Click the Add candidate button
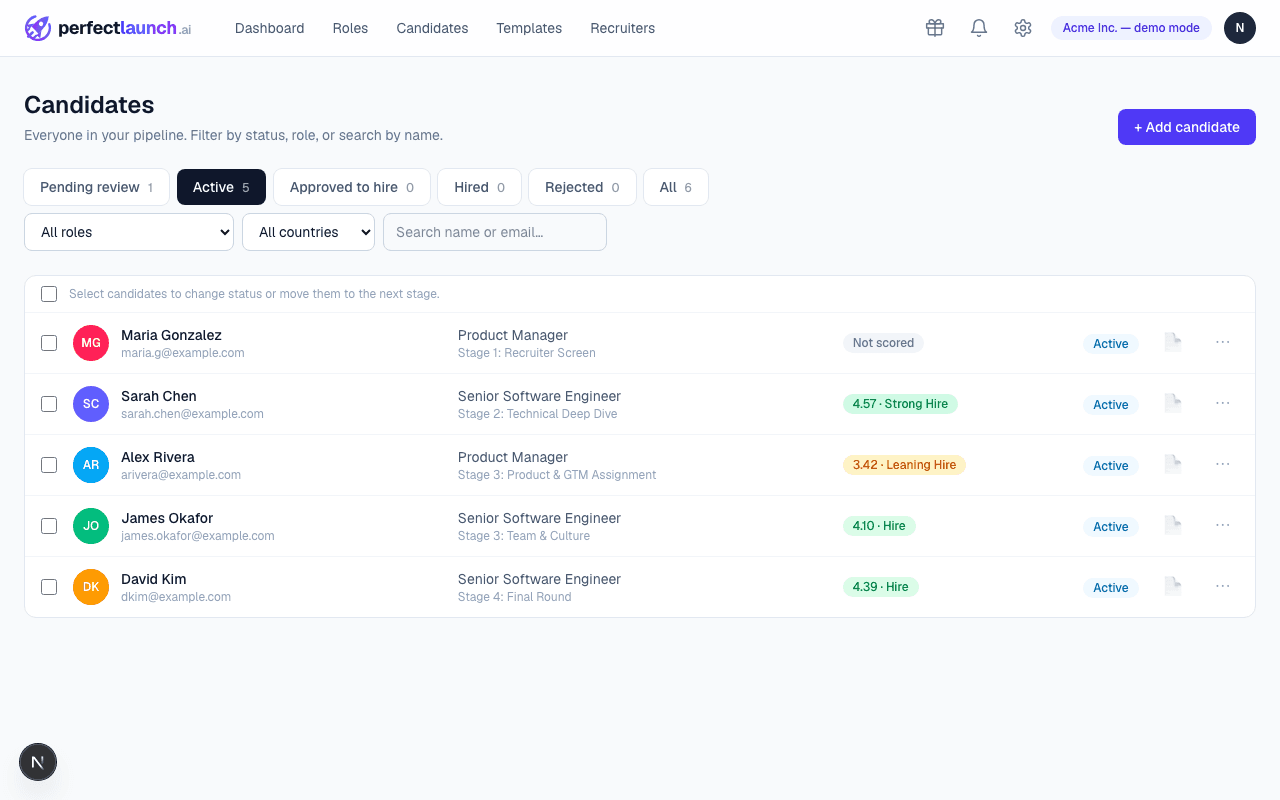This screenshot has height=800, width=1280. 1187,127
